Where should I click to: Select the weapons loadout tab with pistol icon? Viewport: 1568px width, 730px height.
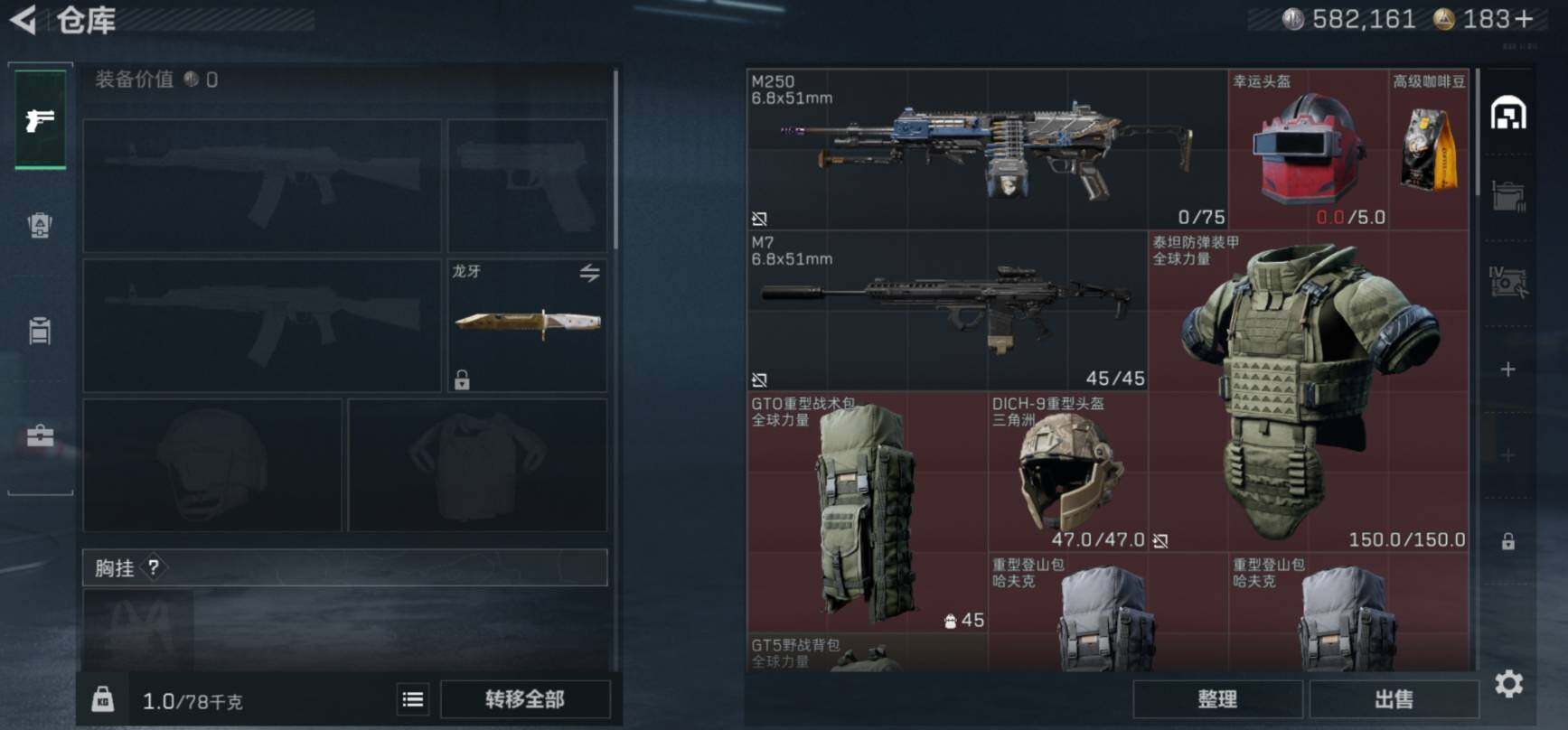40,119
